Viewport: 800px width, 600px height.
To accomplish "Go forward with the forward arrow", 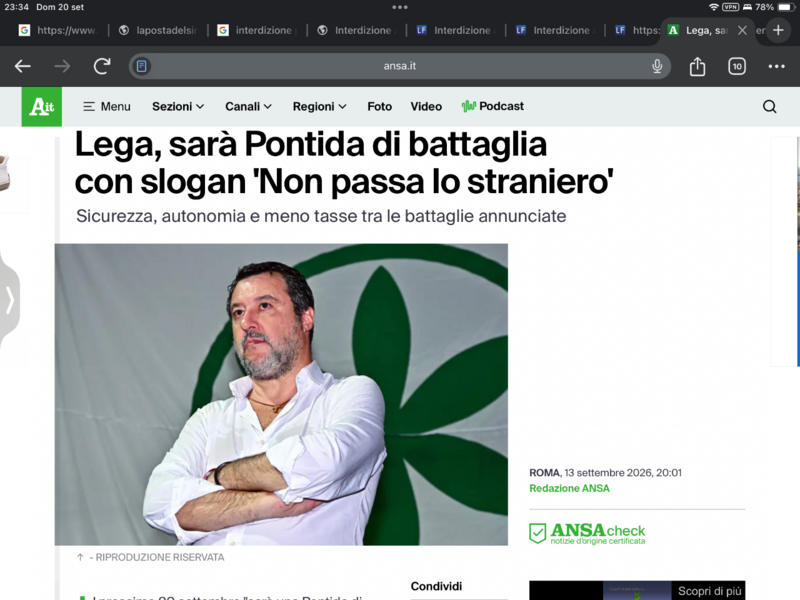I will point(62,66).
